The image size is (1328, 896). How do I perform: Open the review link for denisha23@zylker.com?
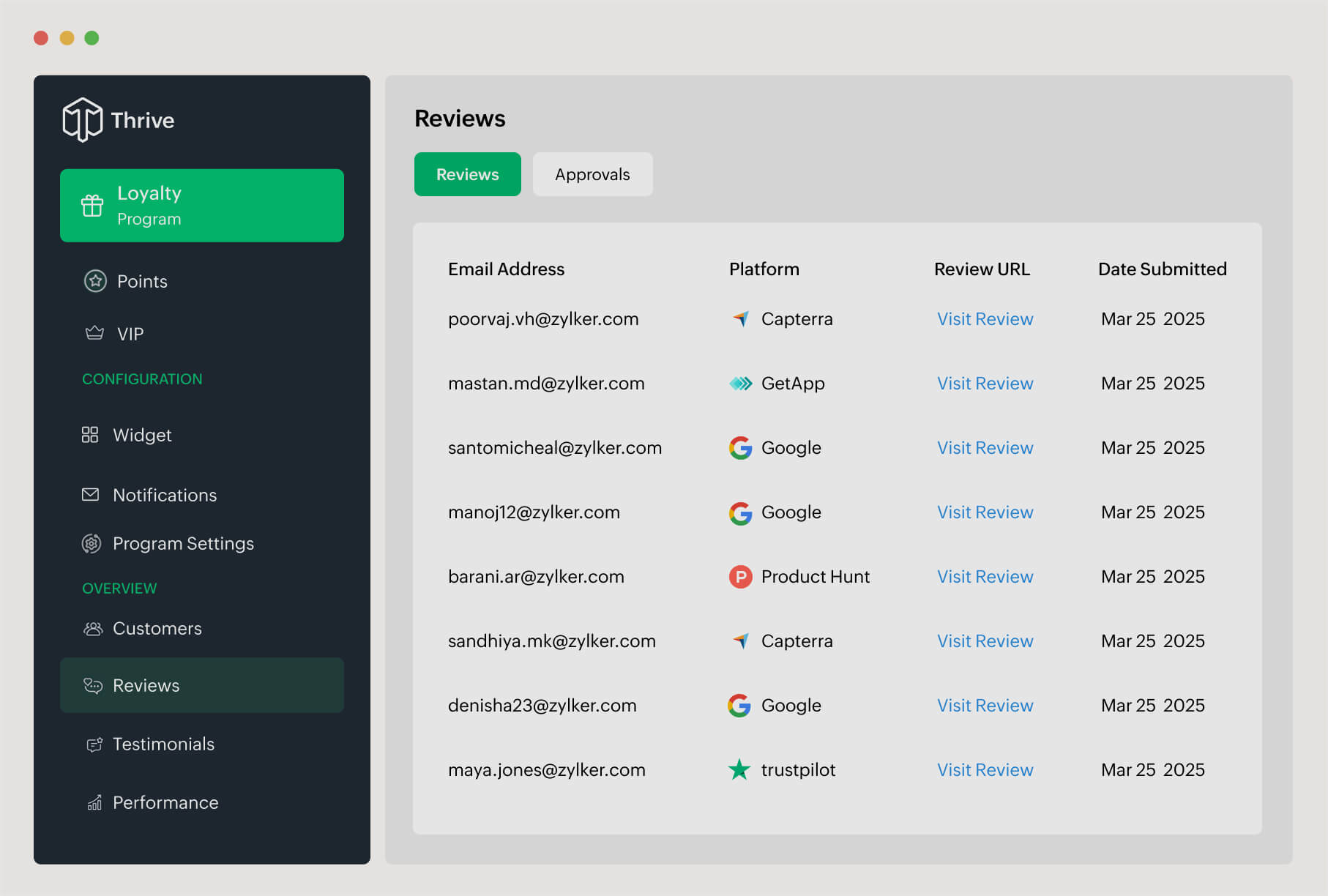click(x=985, y=705)
